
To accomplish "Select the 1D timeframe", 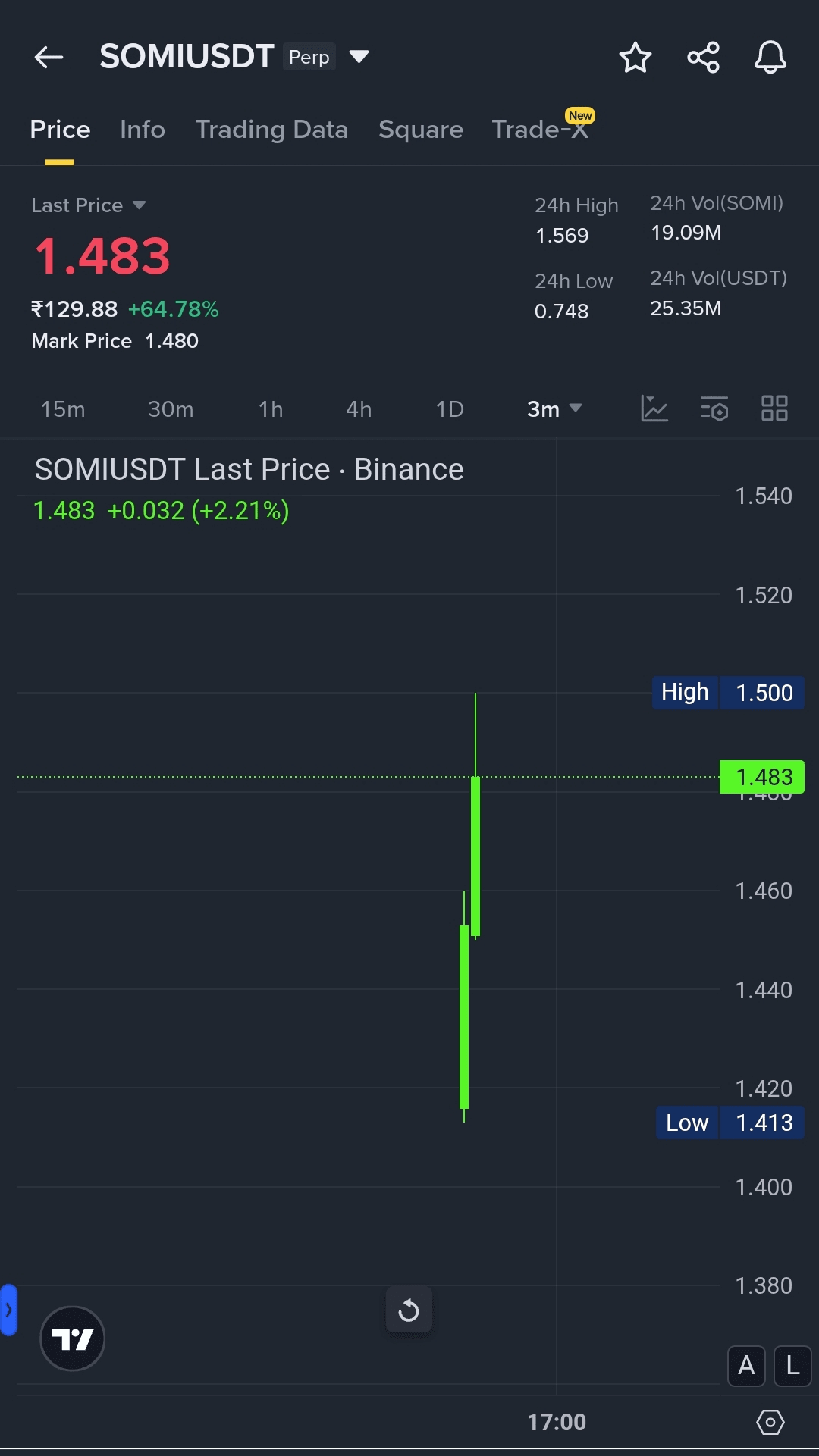I will [450, 409].
